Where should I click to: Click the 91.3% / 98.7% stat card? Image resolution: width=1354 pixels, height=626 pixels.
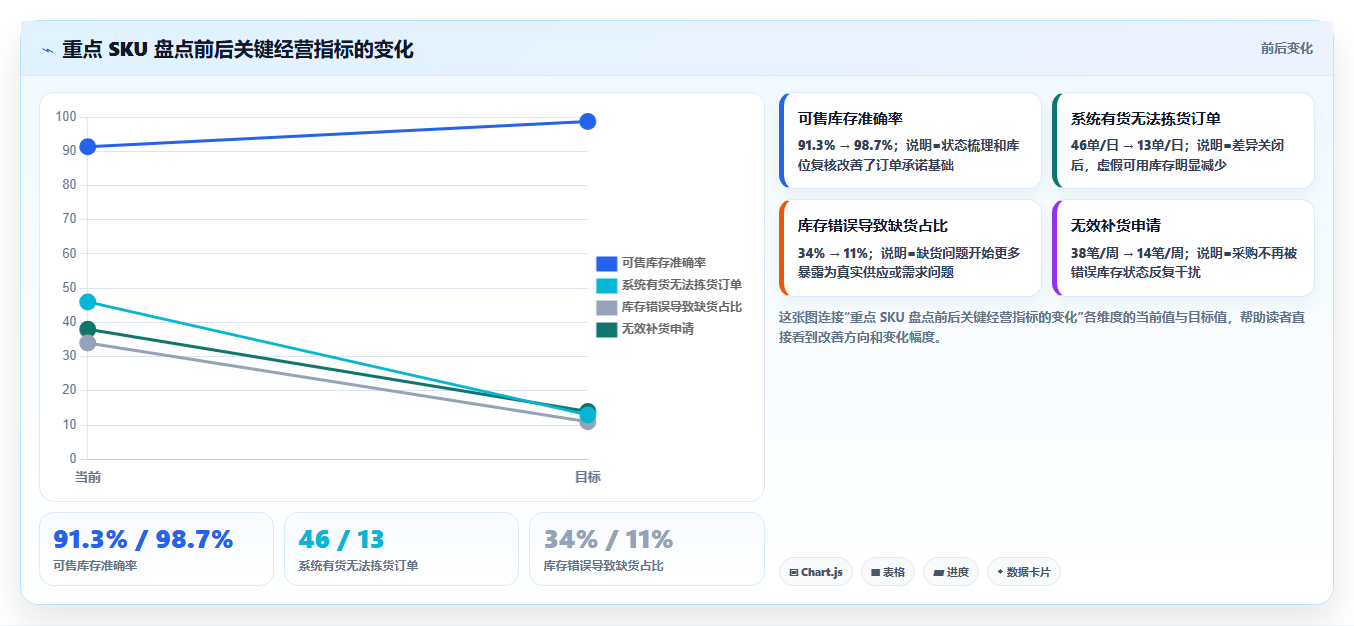pyautogui.click(x=156, y=549)
